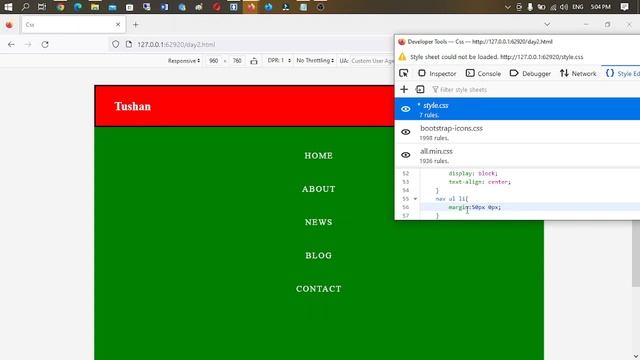
Task: Close the Css browser tab
Action: (118, 24)
